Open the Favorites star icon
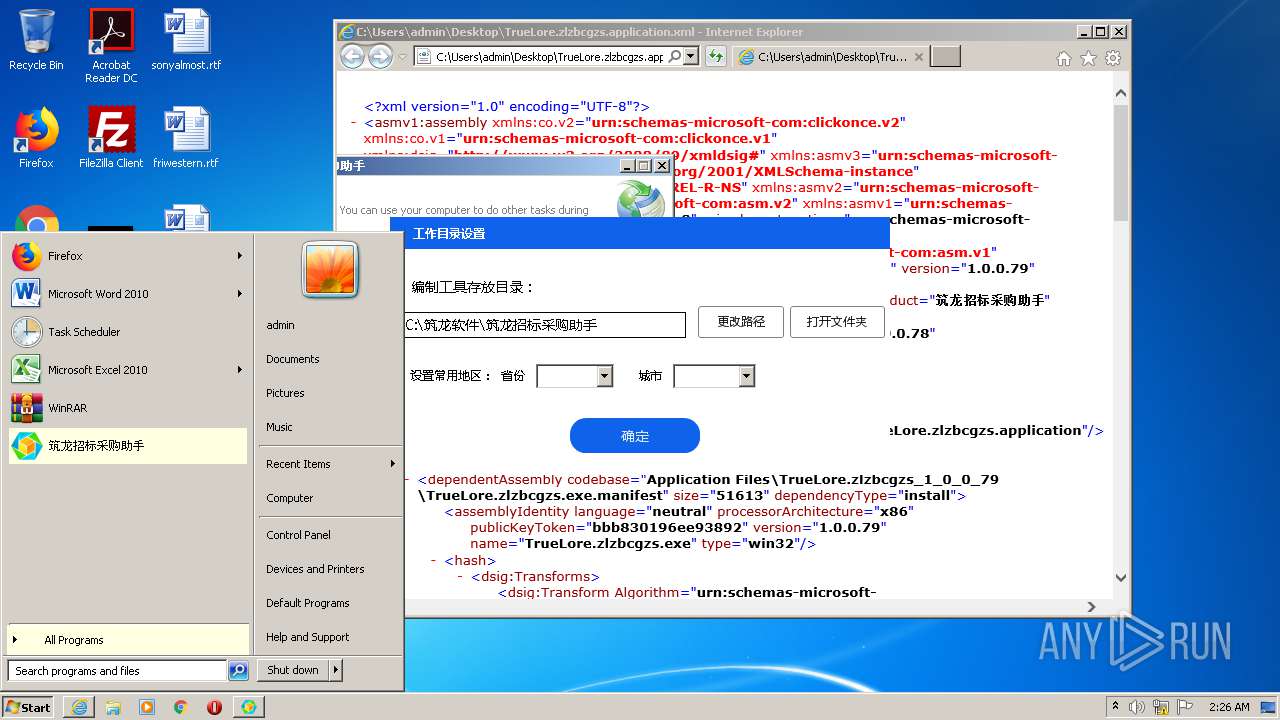 click(1088, 58)
